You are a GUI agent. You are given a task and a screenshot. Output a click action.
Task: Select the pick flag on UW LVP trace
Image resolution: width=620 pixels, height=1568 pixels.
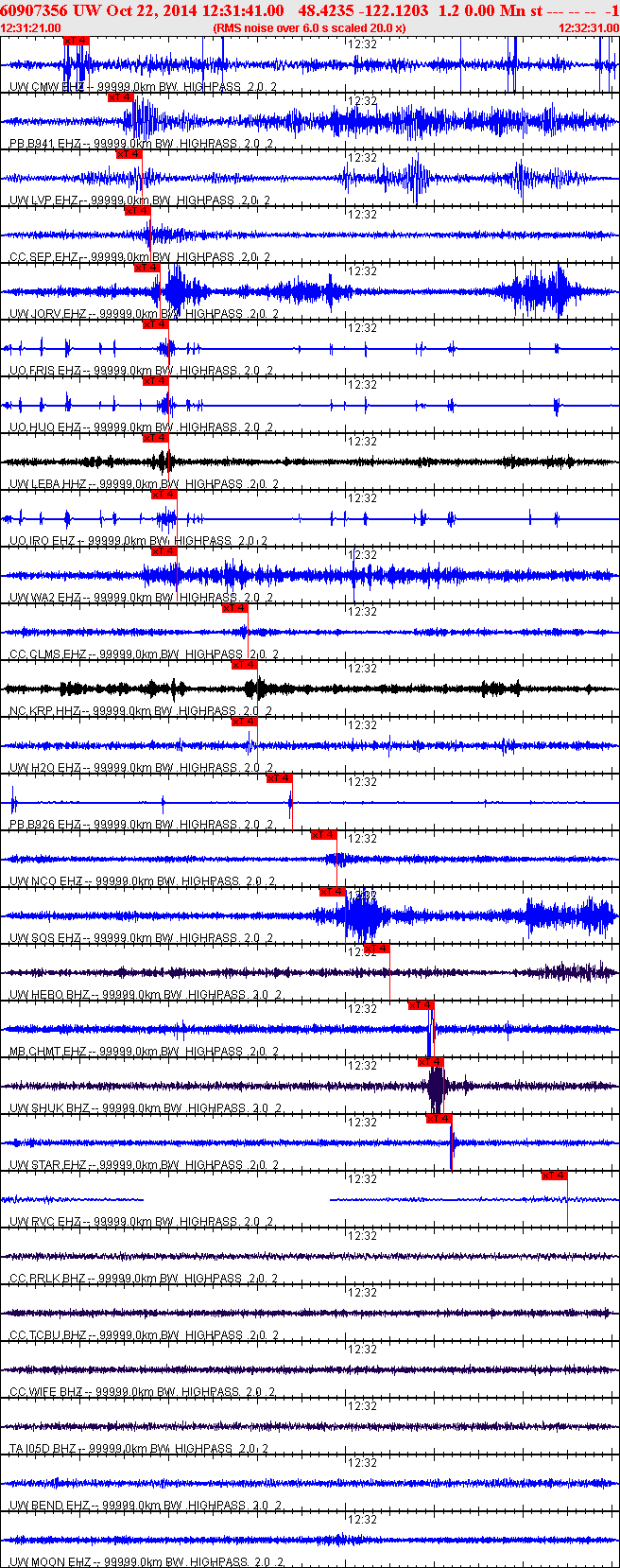129,154
